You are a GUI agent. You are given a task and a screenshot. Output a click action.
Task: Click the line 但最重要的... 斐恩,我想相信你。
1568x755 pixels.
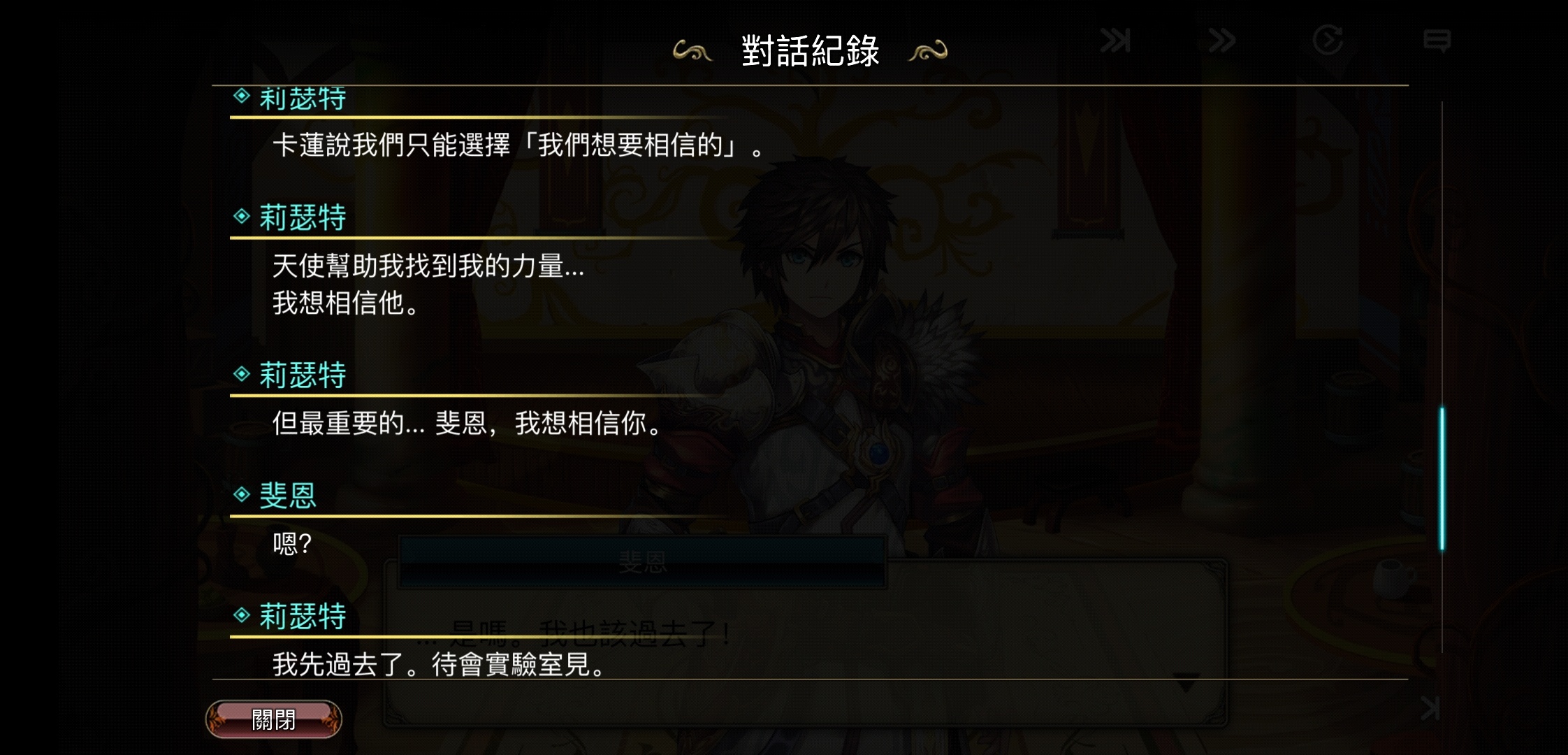coord(467,423)
